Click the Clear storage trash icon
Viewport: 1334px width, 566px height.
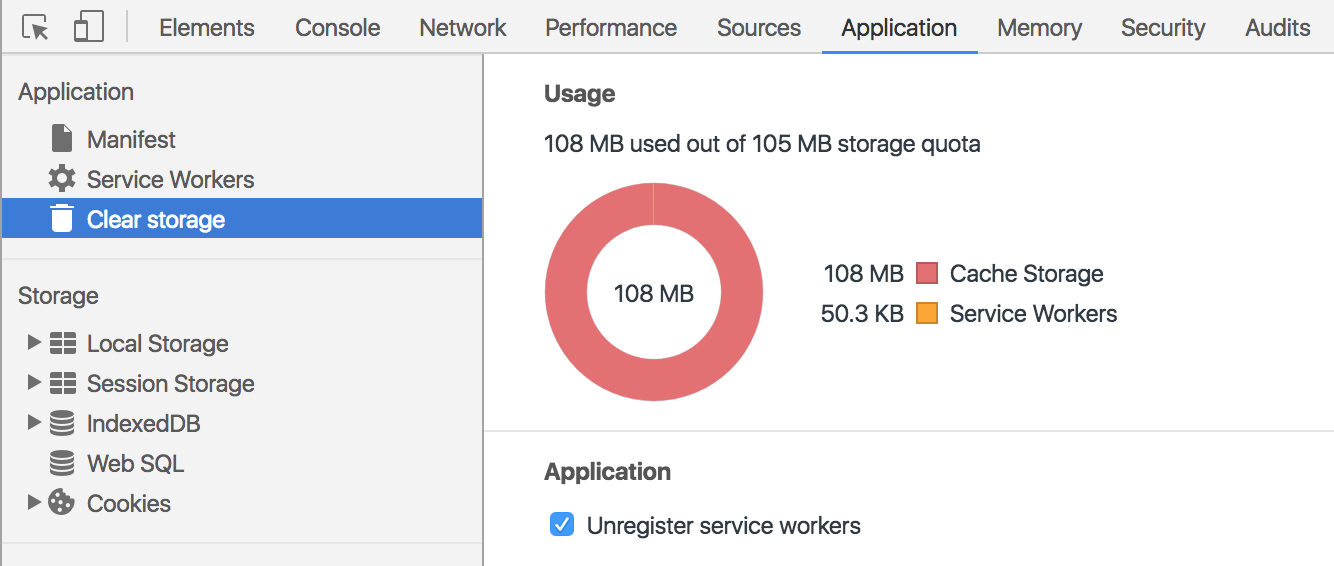click(62, 219)
